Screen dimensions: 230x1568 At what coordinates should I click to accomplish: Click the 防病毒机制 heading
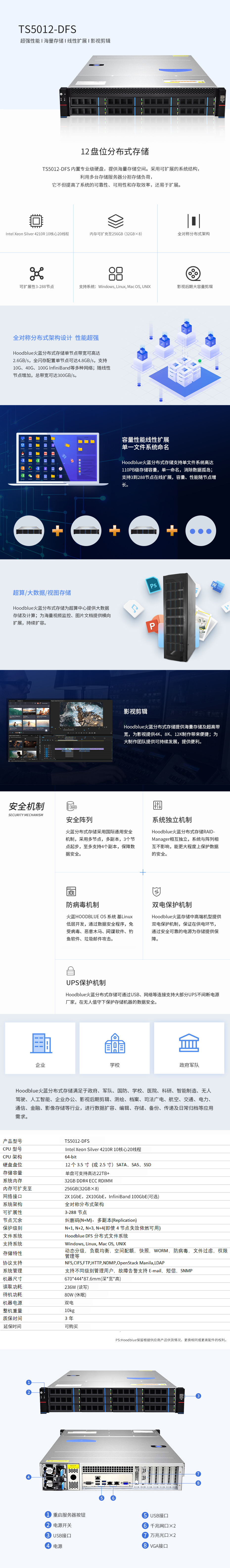82,904
